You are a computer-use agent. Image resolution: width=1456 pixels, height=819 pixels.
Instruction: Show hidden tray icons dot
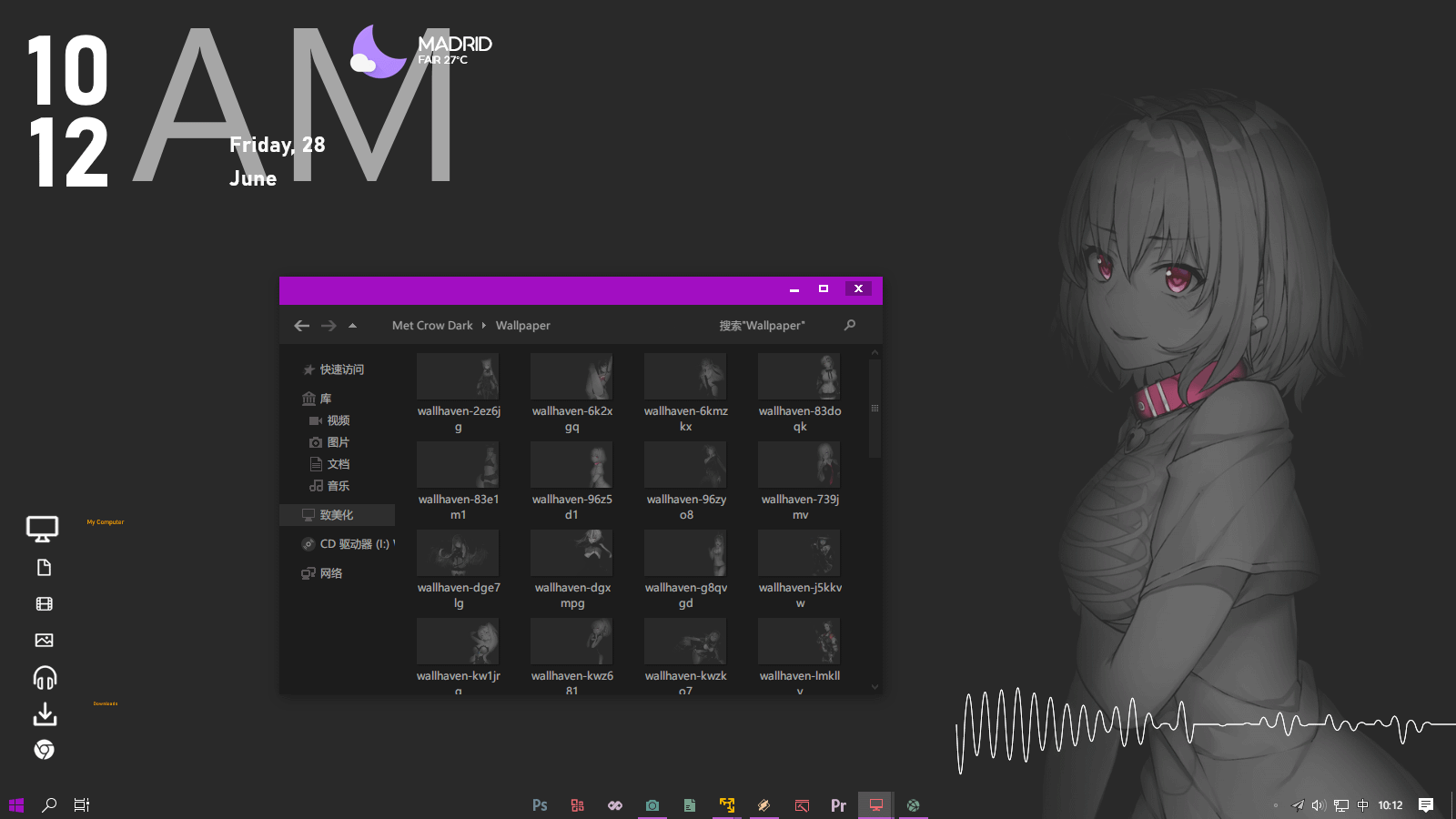1276,805
